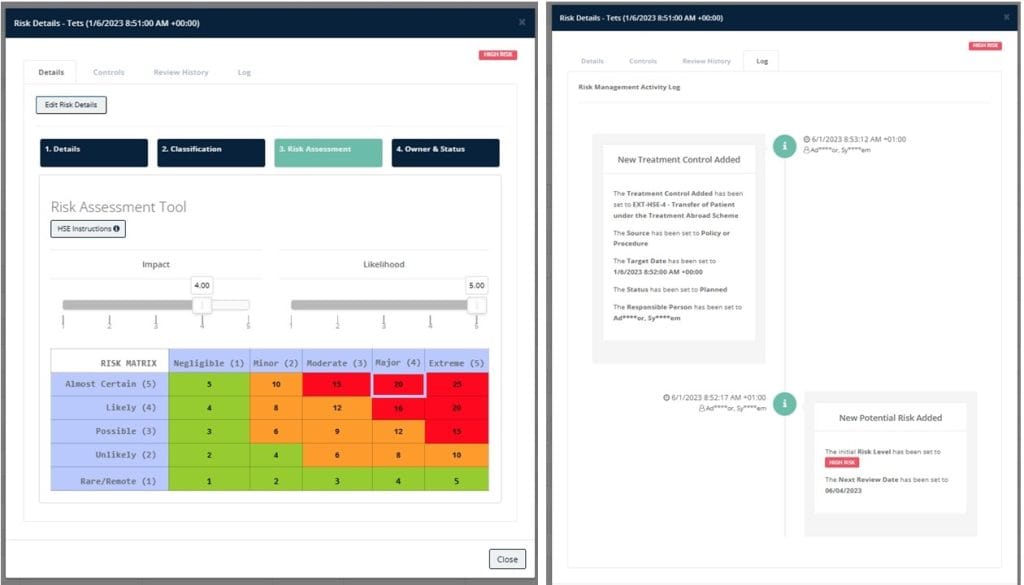Click the Impact slider handle
Screen dimensions: 1024x585
pyautogui.click(x=202, y=305)
